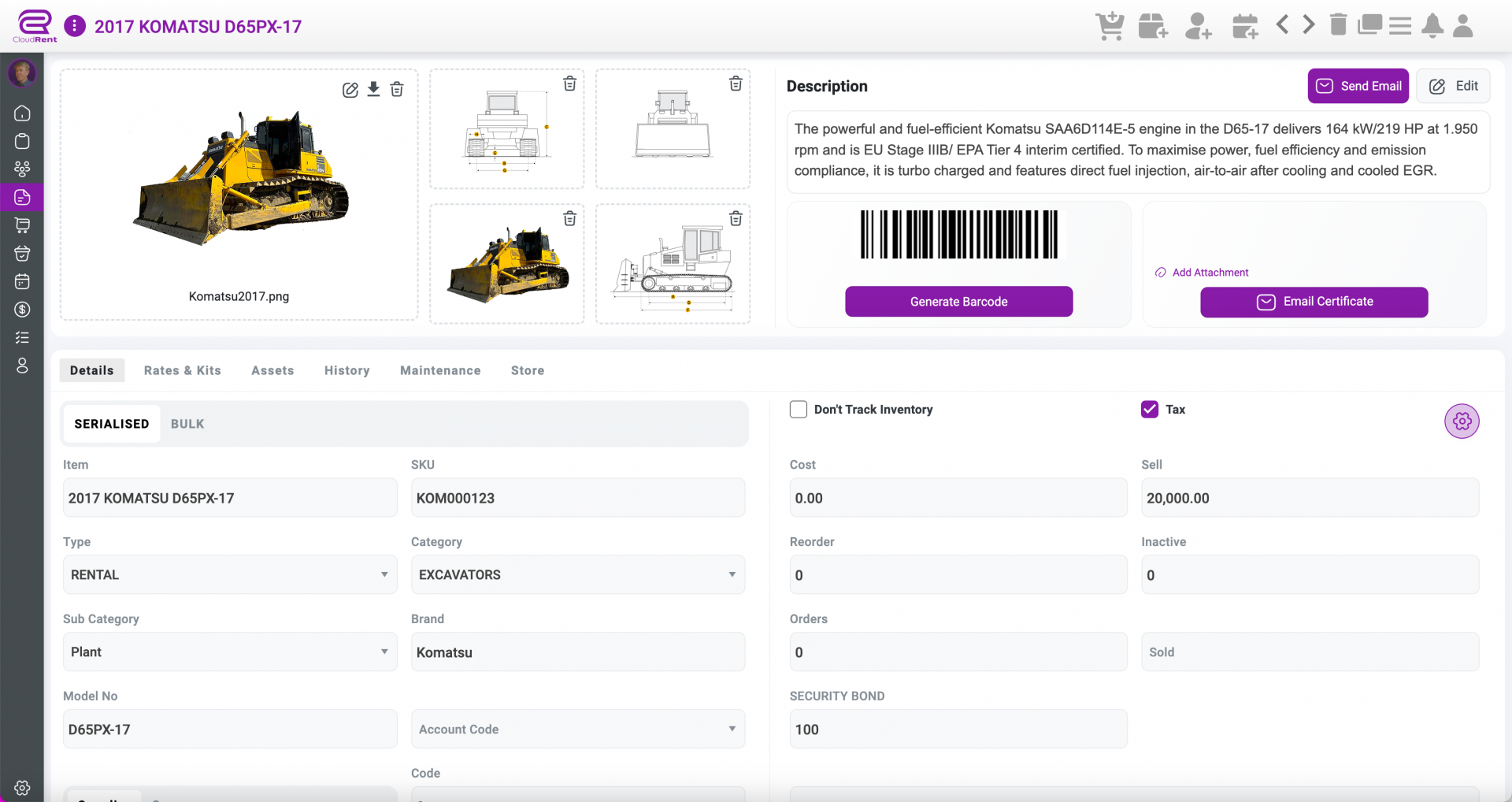Click the add-to-cart icon in header
Image resolution: width=1512 pixels, height=802 pixels.
coord(1110,25)
